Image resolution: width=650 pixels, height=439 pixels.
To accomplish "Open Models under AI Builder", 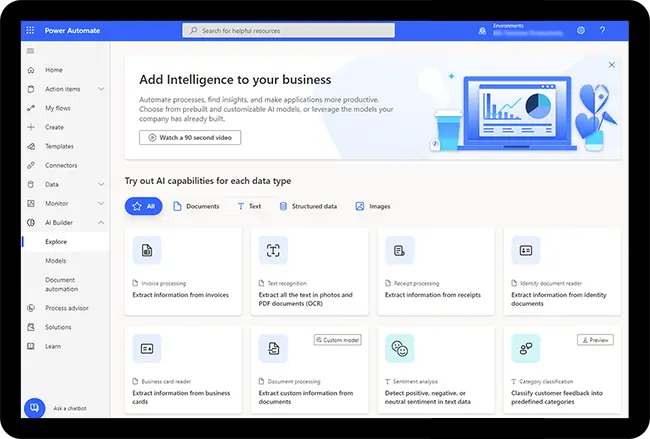I will click(x=56, y=261).
